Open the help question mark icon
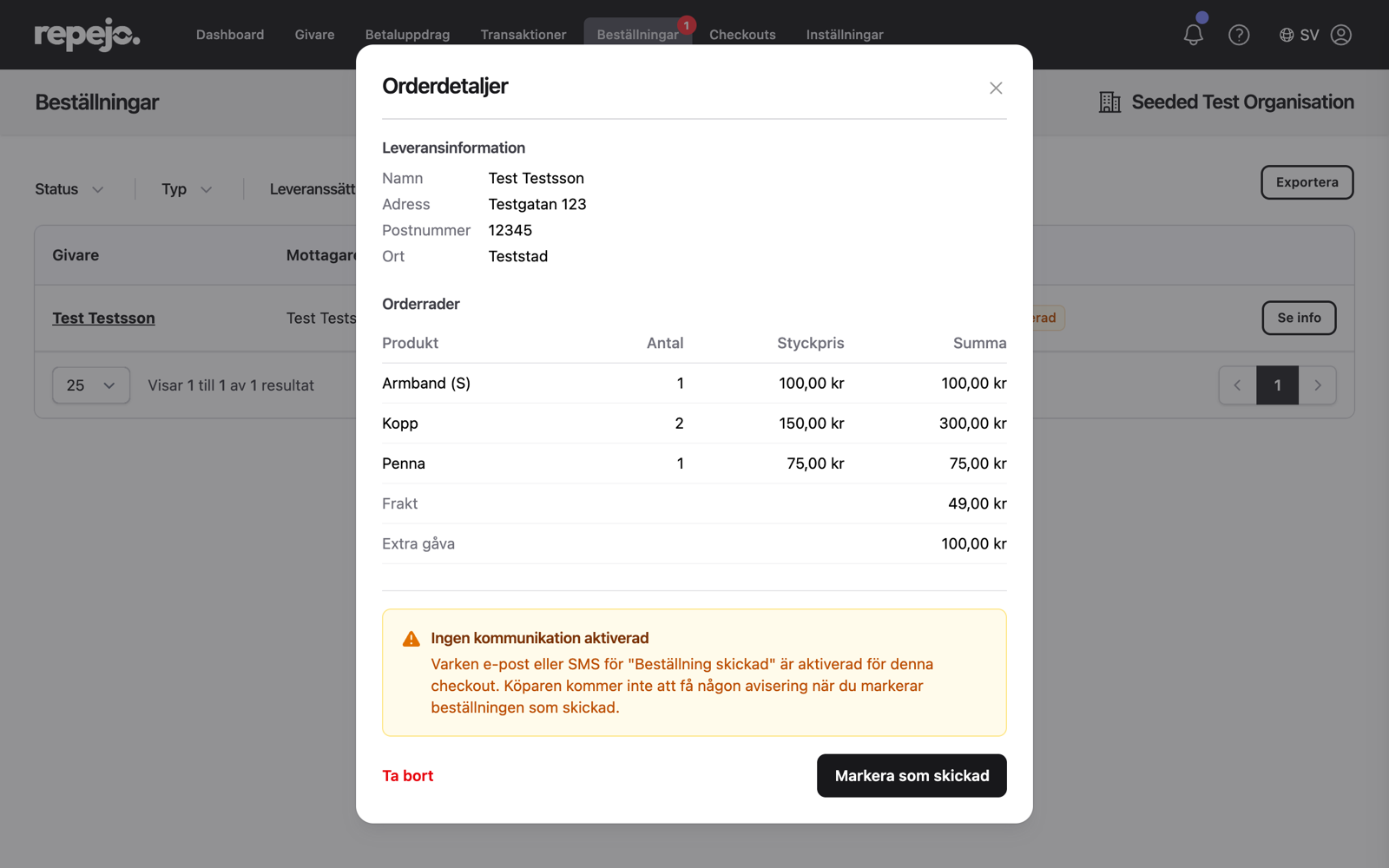This screenshot has height=868, width=1389. click(x=1239, y=35)
